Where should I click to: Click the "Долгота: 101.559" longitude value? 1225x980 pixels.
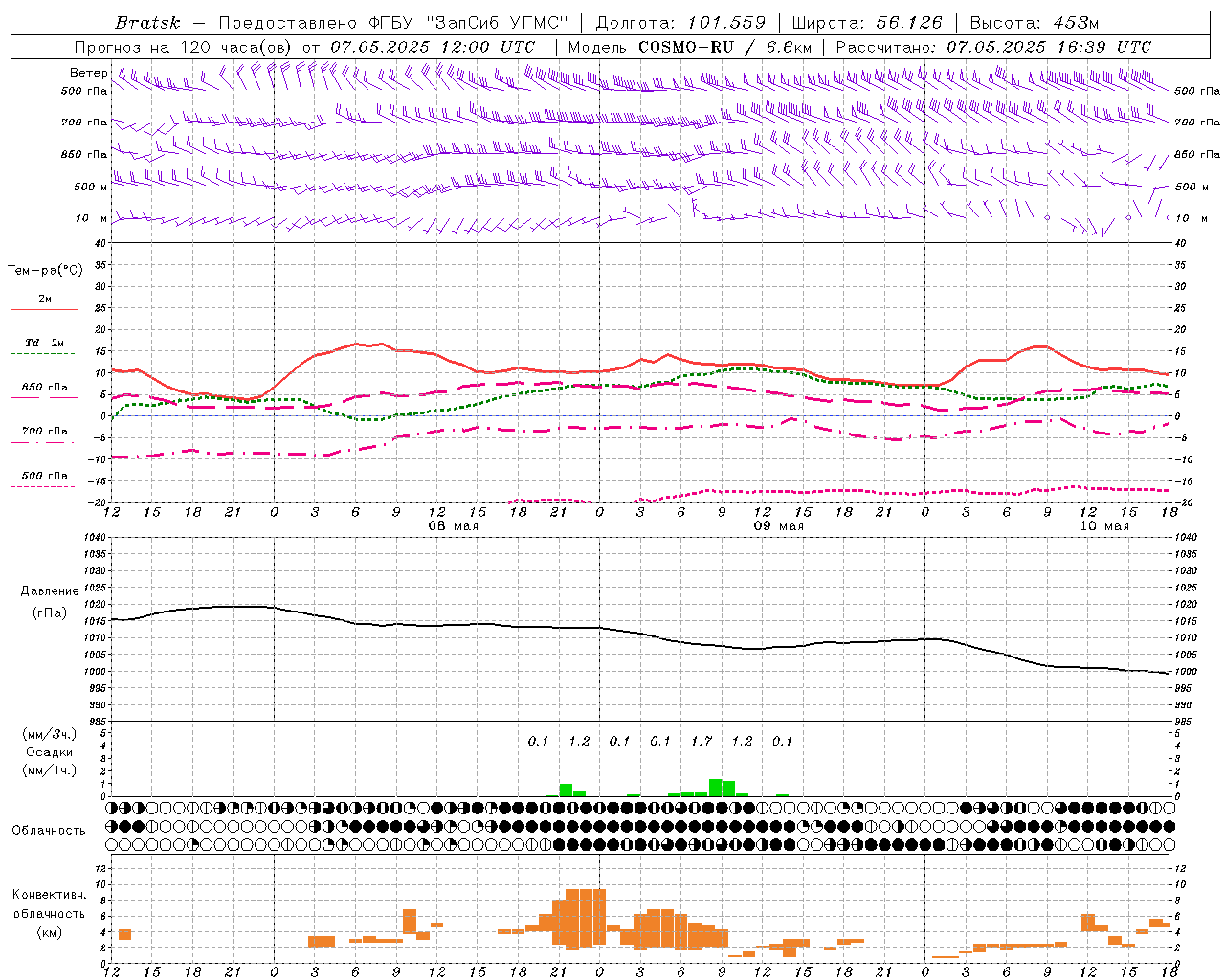pos(681,23)
